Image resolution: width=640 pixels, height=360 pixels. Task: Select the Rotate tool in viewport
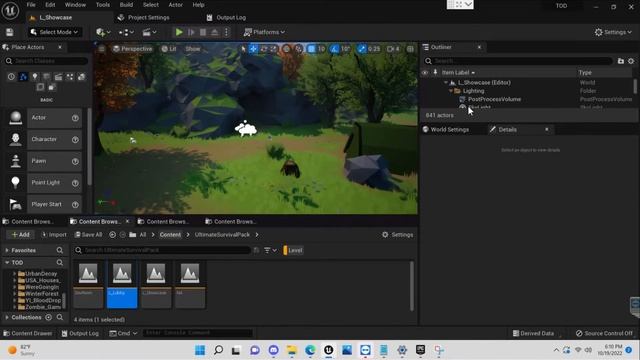tap(264, 49)
